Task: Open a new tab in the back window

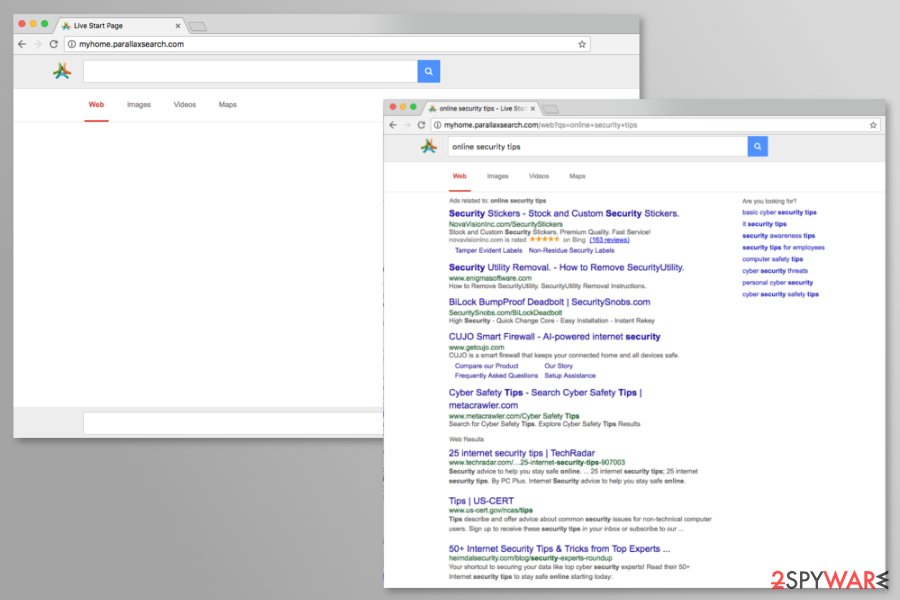Action: tap(197, 26)
